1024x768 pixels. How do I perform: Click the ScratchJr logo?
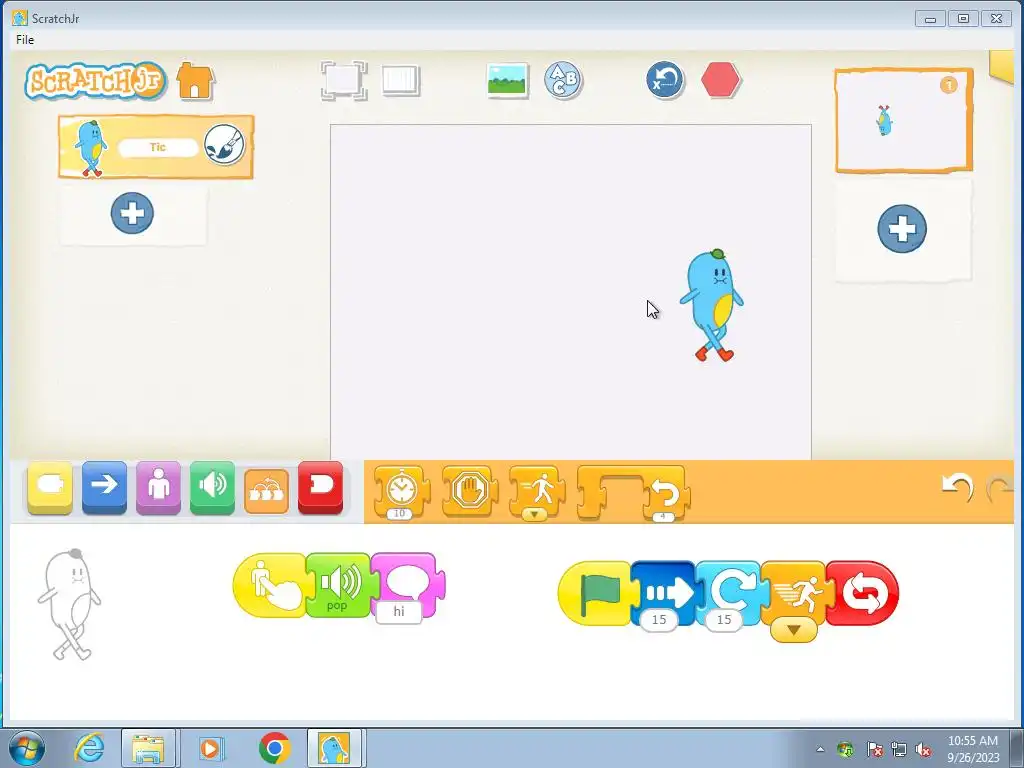[95, 81]
